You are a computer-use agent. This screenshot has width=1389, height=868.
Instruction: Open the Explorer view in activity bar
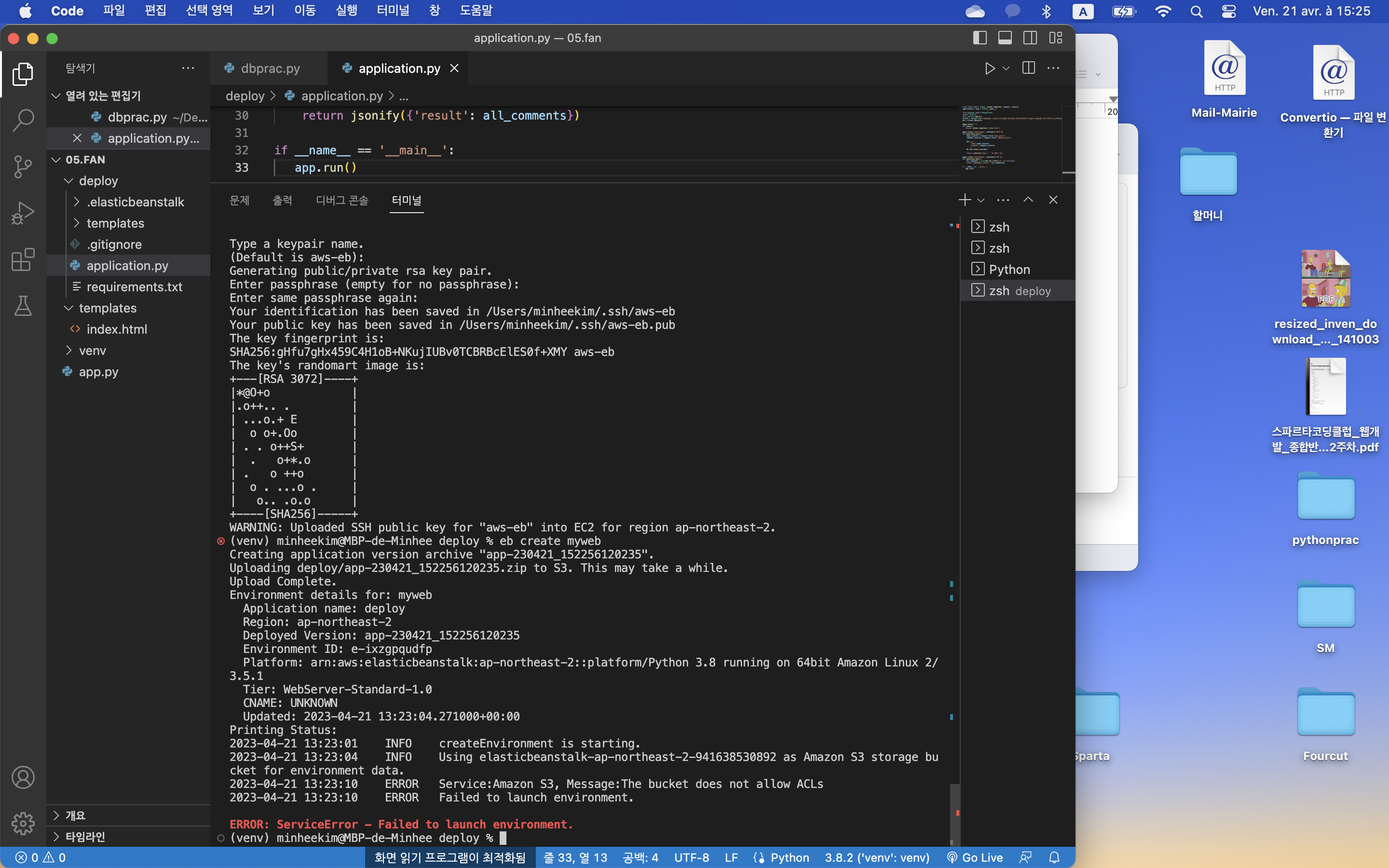pyautogui.click(x=23, y=74)
